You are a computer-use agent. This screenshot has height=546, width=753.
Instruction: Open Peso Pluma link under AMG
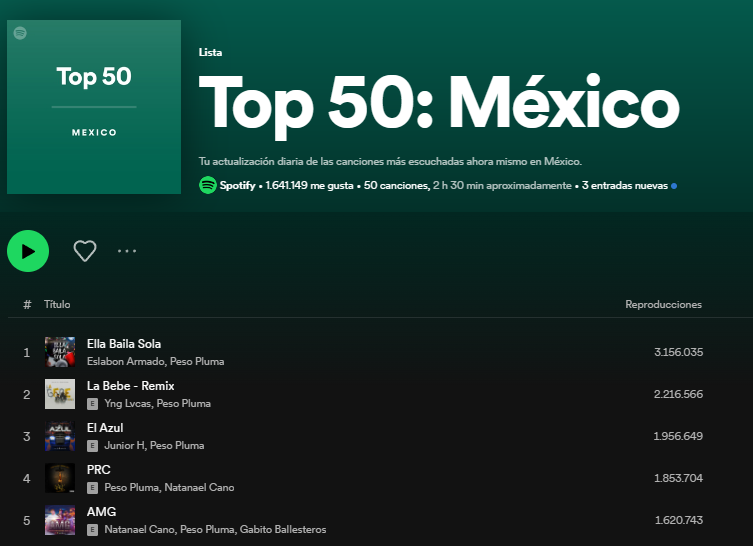point(207,529)
